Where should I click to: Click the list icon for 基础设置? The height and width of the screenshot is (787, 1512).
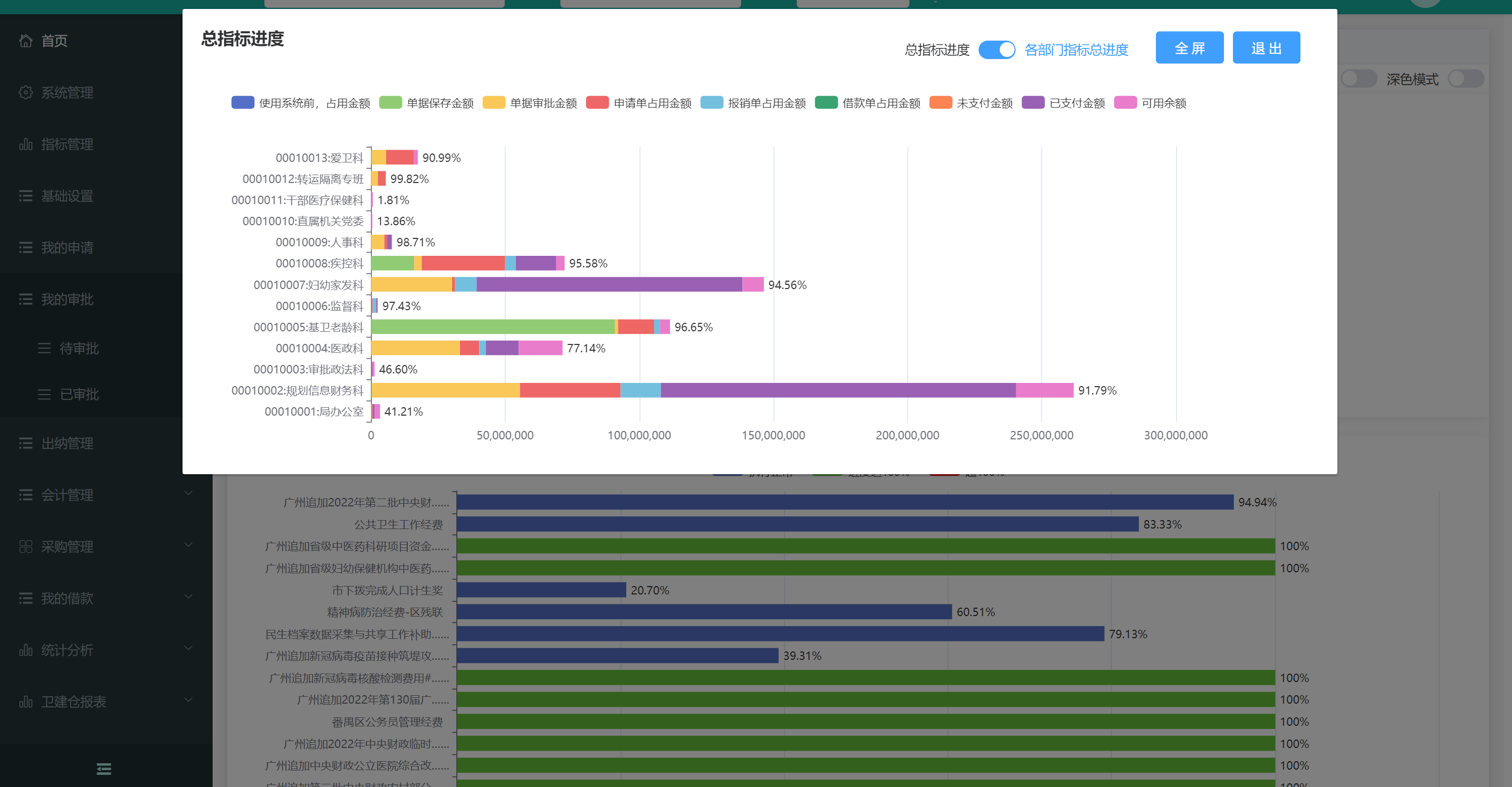pos(25,195)
